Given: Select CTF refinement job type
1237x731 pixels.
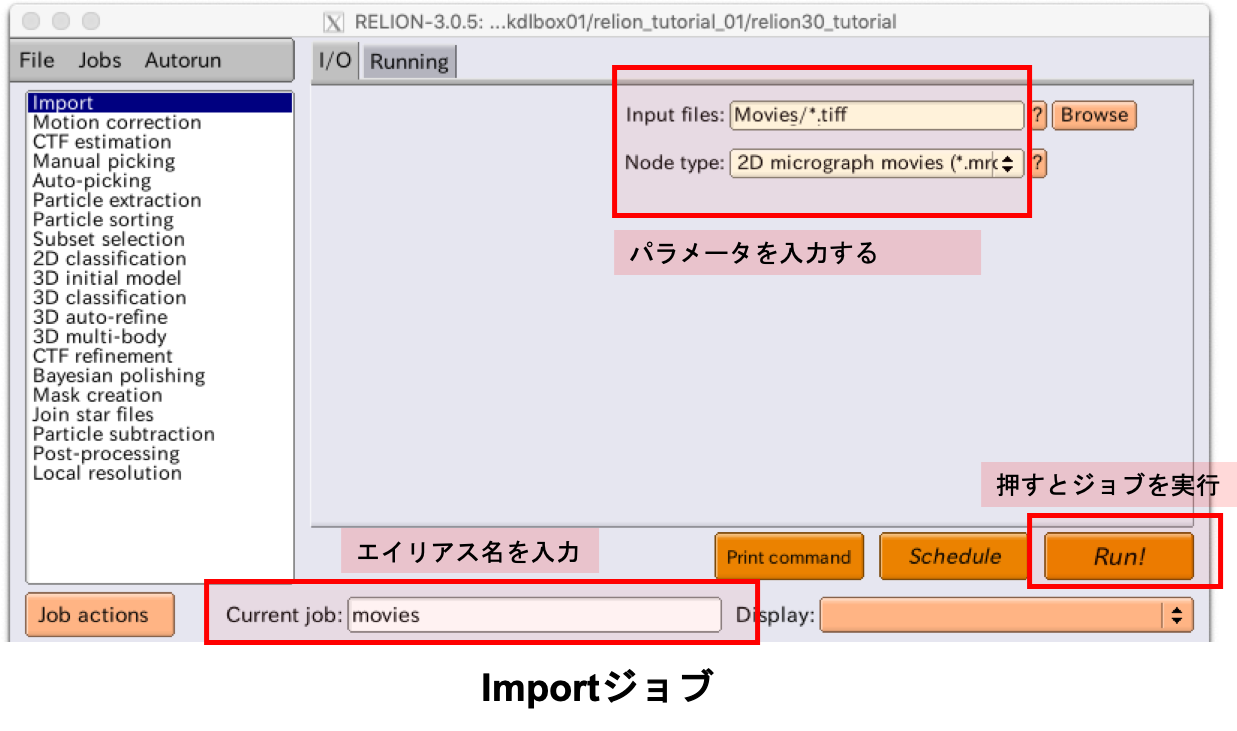Looking at the screenshot, I should click(x=161, y=357).
